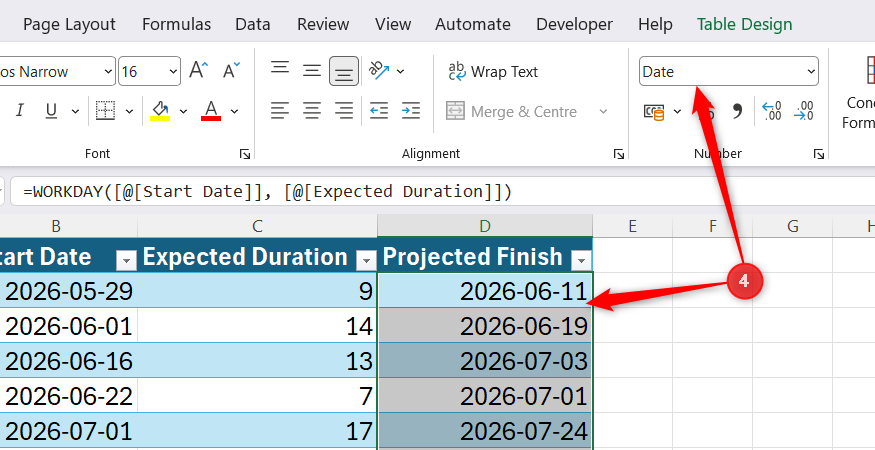Open Number format dialog launcher
Viewport: 875px width, 450px height.
point(819,154)
